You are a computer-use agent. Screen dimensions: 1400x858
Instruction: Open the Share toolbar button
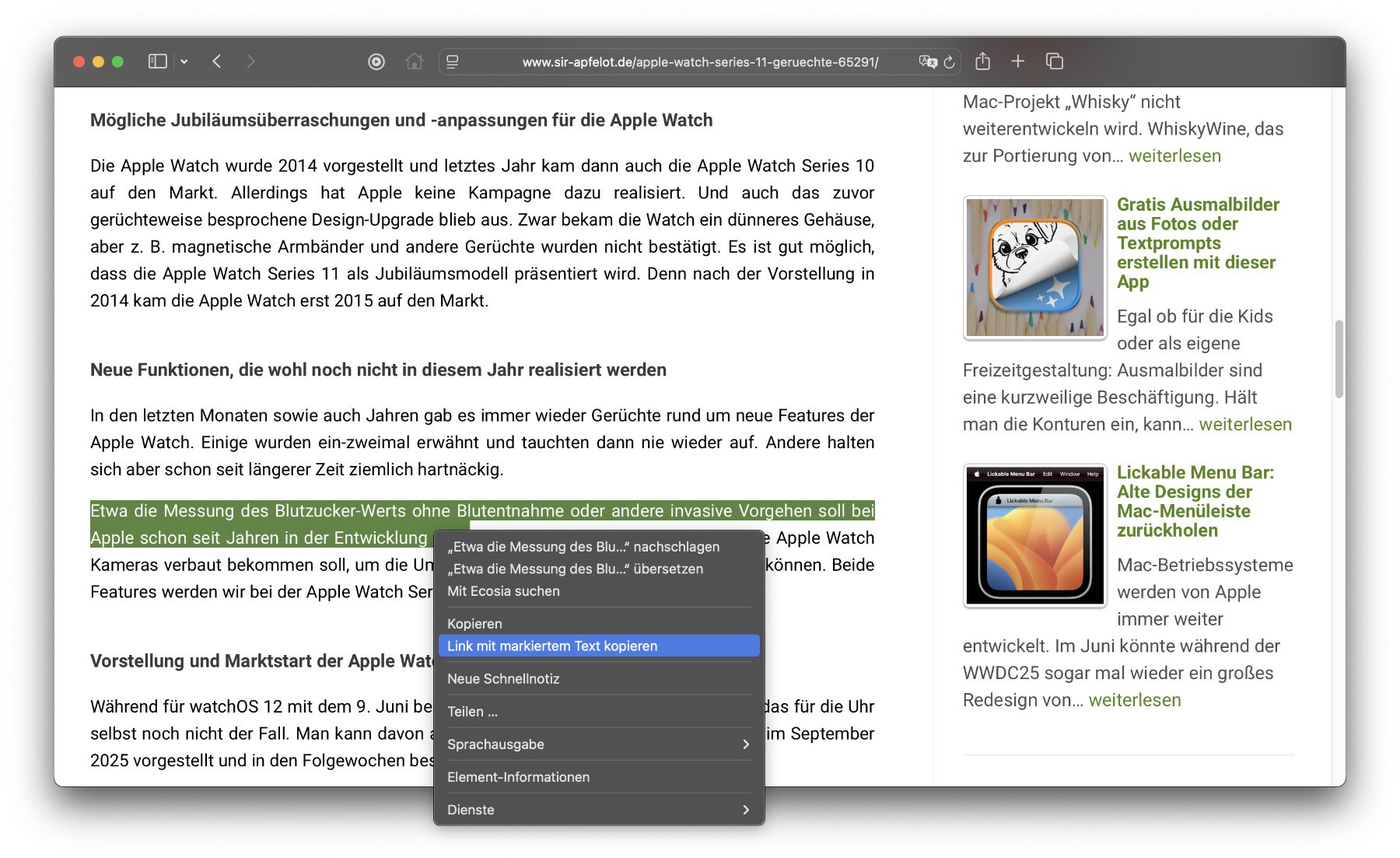point(983,61)
